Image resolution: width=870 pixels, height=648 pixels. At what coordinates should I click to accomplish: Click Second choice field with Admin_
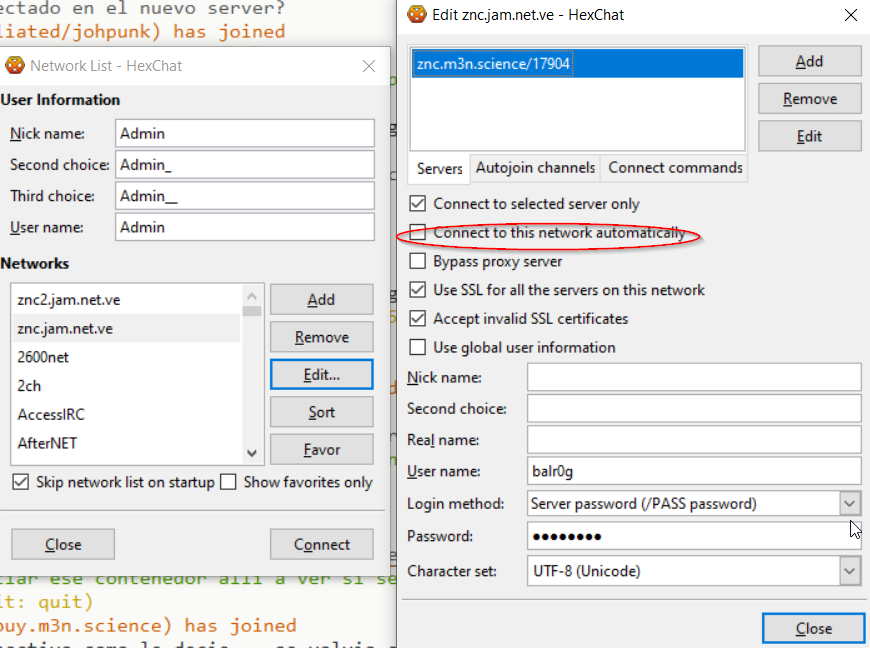point(245,164)
